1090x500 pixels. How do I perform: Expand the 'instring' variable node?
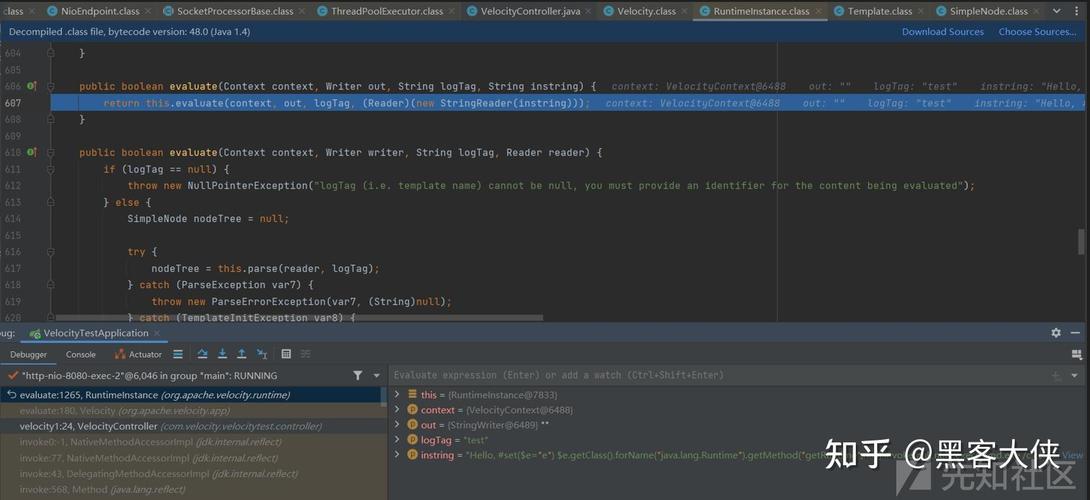tap(397, 455)
